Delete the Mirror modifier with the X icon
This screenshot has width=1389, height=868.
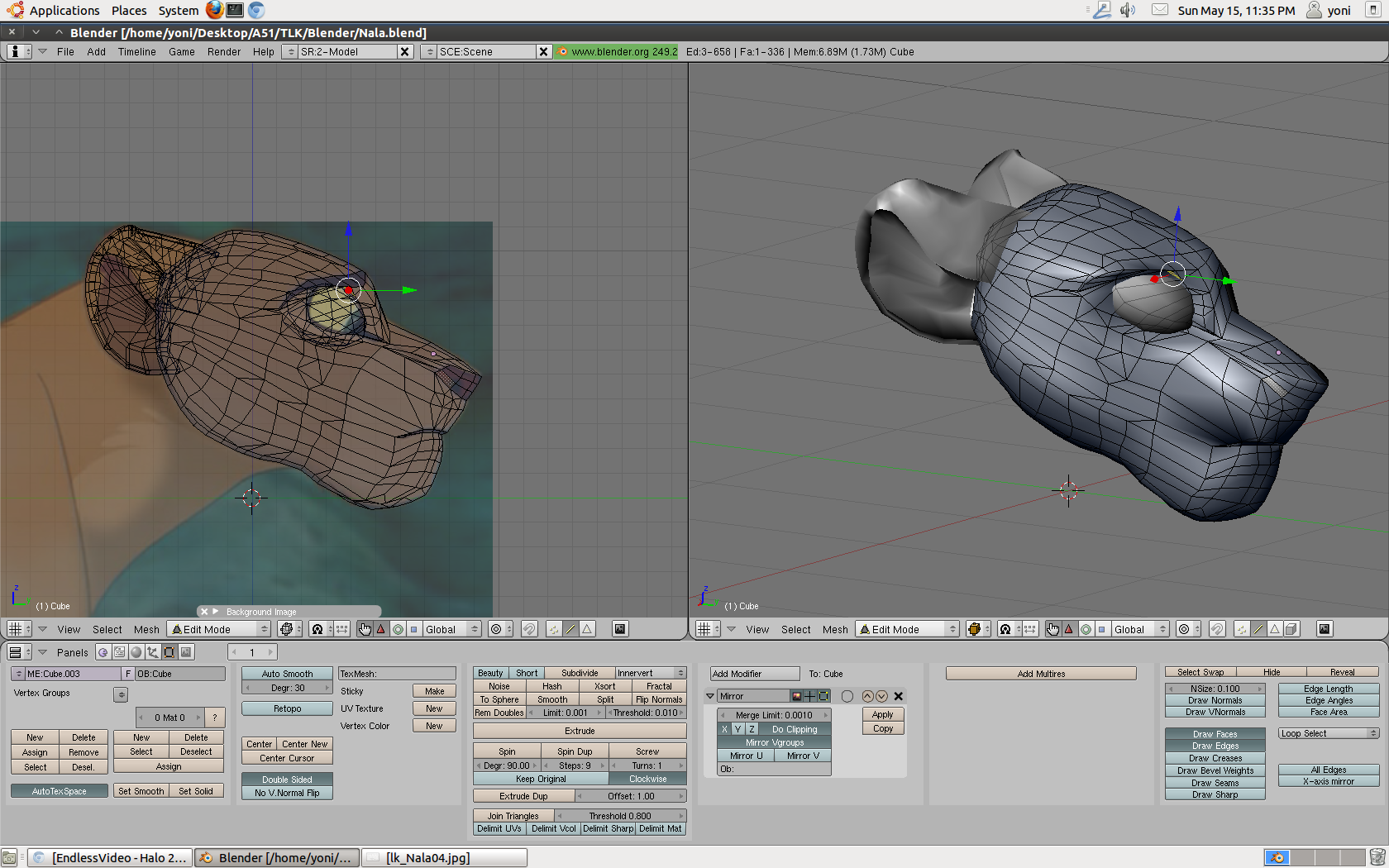[x=899, y=696]
